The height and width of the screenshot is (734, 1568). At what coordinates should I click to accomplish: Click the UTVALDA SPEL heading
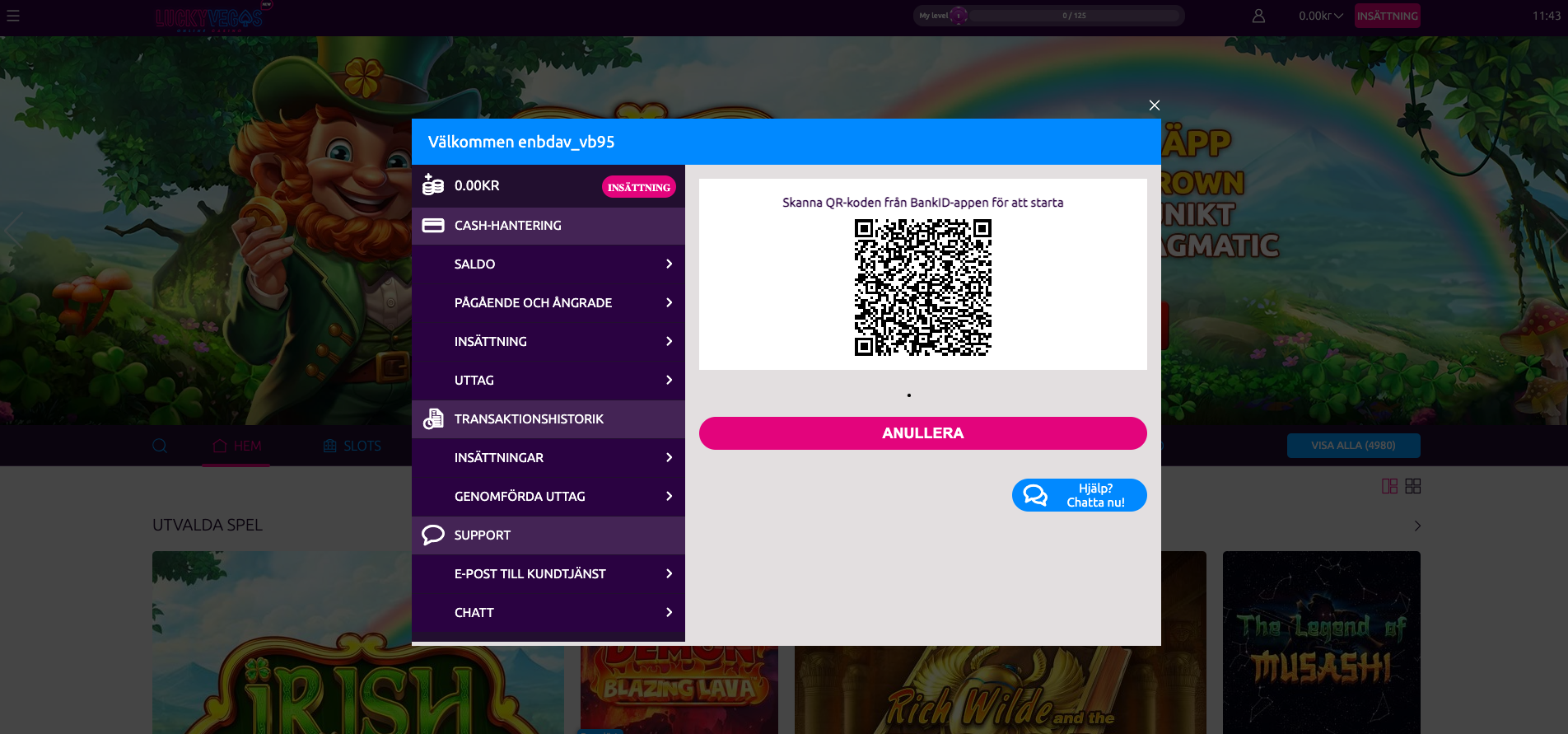coord(208,525)
